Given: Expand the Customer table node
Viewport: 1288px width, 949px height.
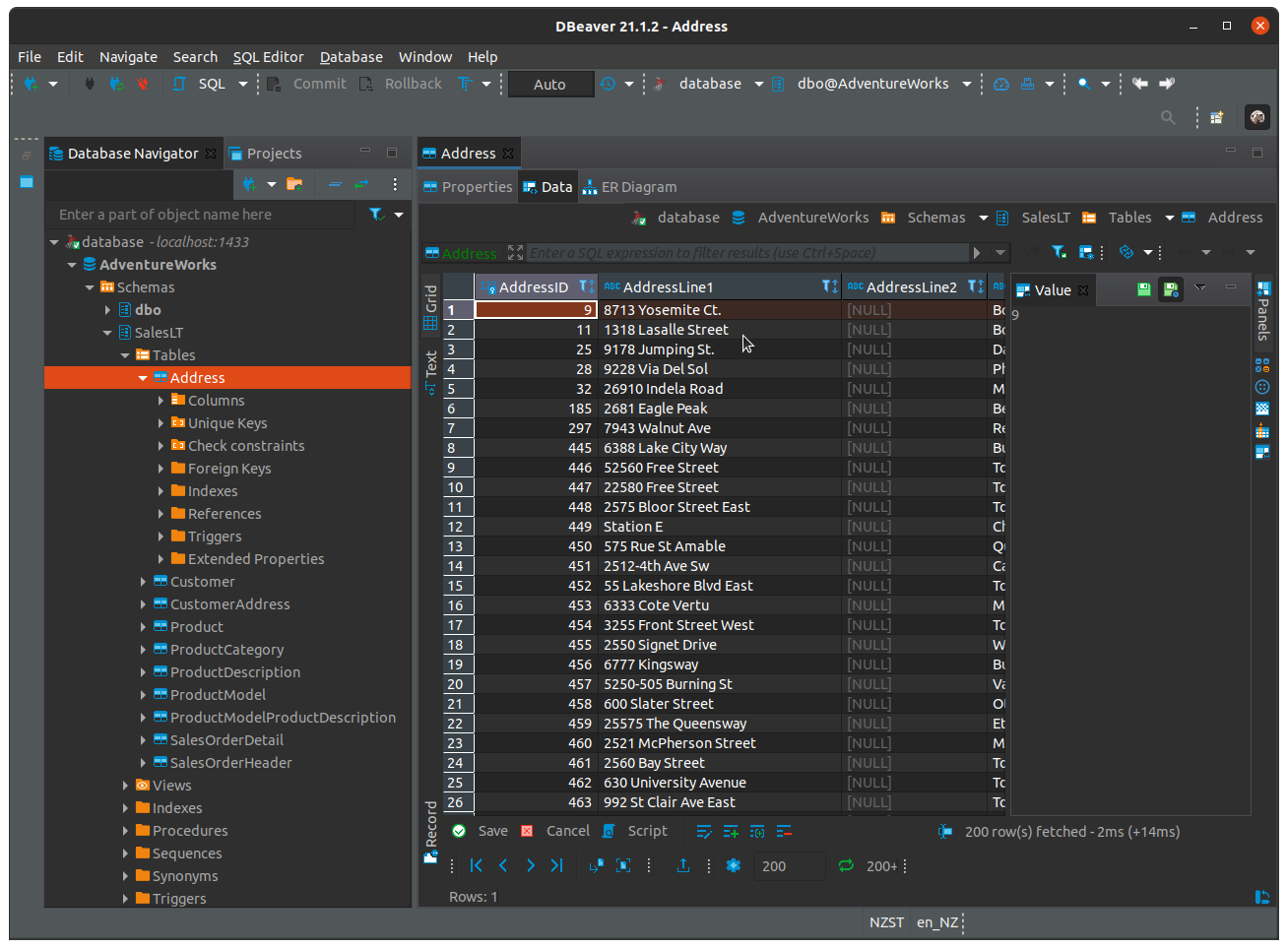Looking at the screenshot, I should coord(143,582).
